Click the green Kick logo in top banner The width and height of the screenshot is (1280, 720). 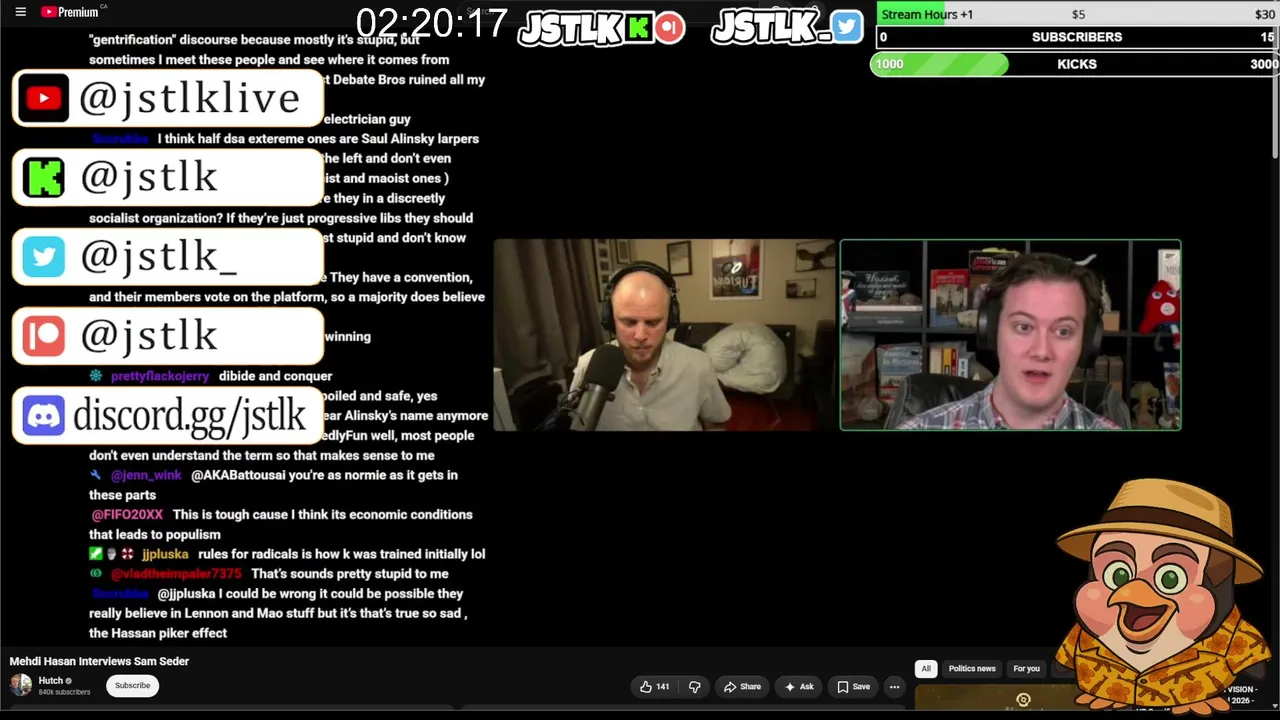pyautogui.click(x=638, y=28)
